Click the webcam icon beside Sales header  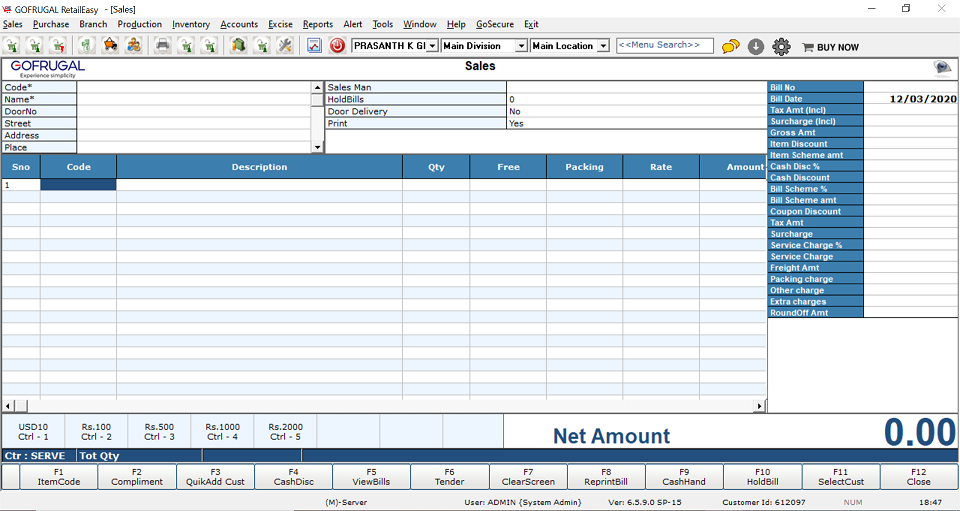tap(942, 67)
